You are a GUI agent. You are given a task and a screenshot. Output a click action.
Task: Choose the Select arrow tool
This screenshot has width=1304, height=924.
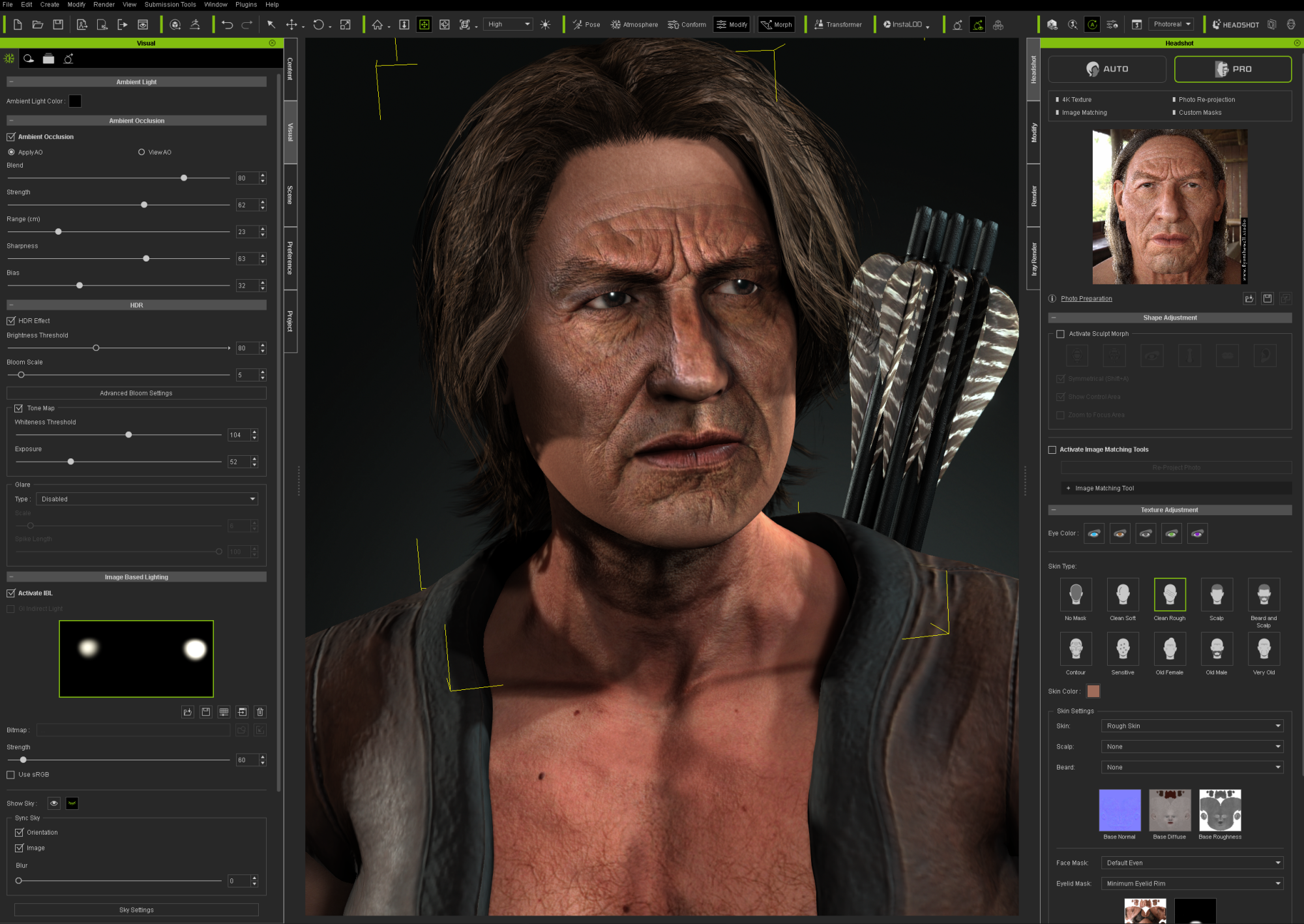[271, 25]
